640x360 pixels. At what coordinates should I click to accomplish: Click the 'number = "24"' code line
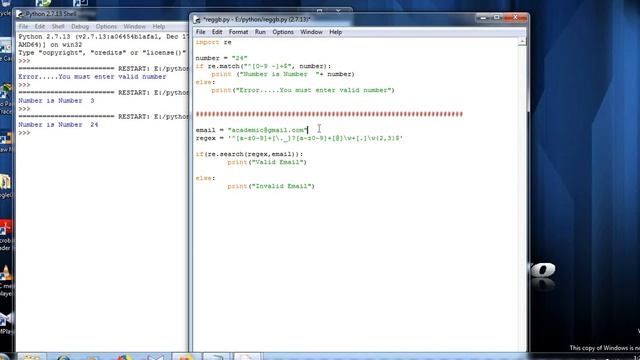point(221,58)
